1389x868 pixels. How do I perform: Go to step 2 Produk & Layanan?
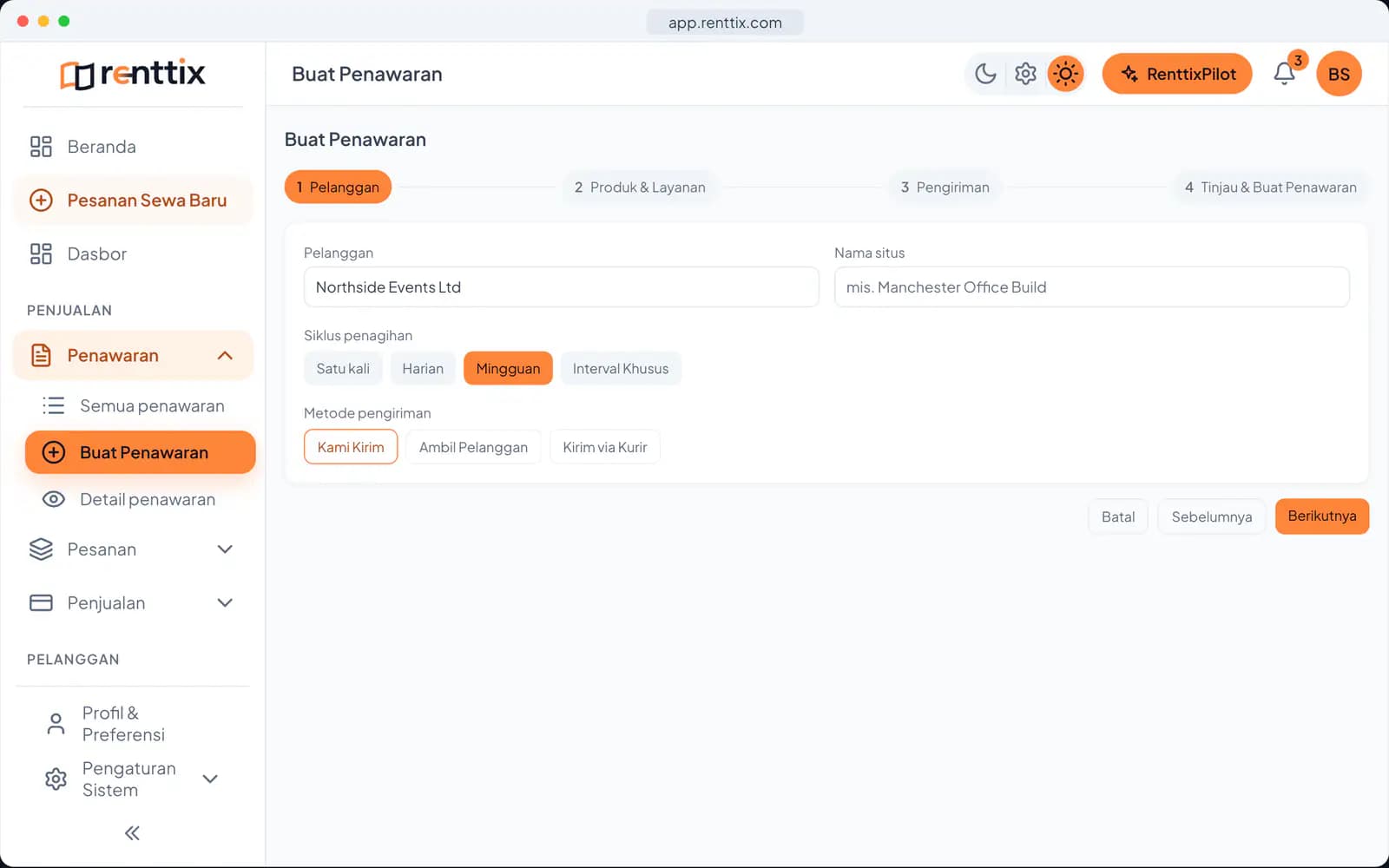[x=640, y=187]
